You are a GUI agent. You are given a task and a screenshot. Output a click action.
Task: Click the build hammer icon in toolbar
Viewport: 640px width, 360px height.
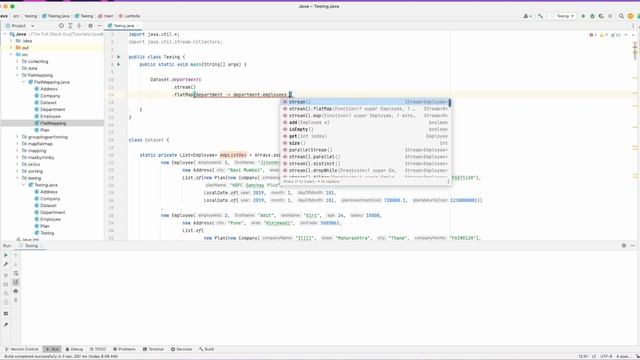[x=540, y=16]
